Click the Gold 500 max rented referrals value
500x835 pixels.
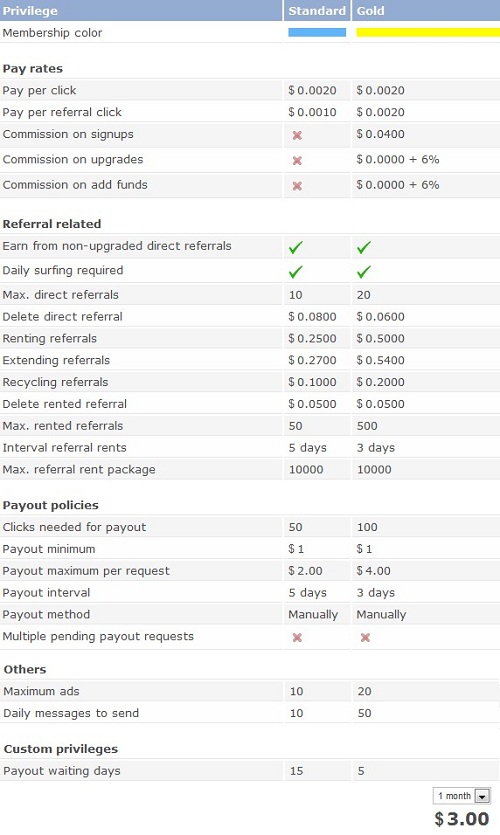[367, 426]
